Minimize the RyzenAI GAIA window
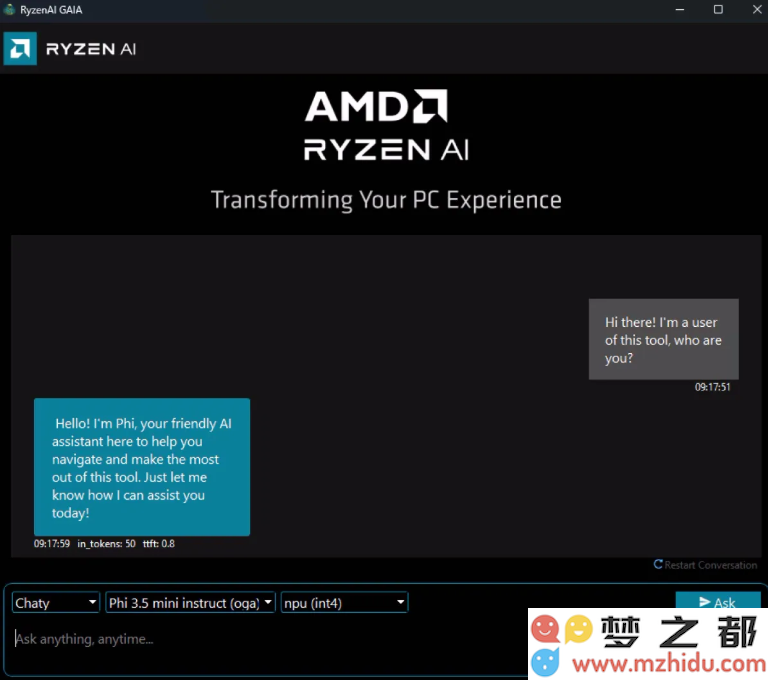768x680 pixels. click(679, 10)
